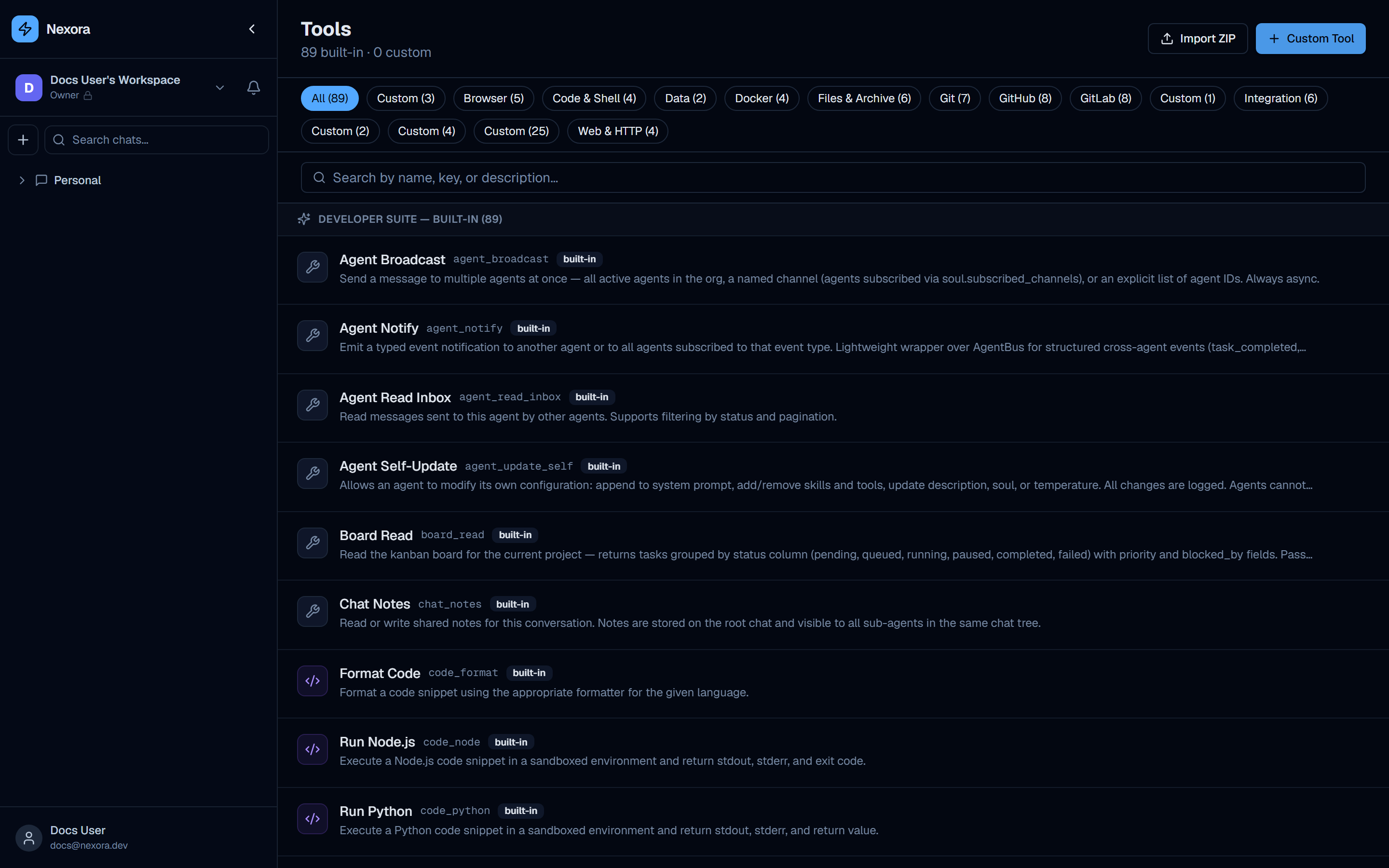Filter by GitLab (8) category
Screen dimensions: 1389x868
1105,98
